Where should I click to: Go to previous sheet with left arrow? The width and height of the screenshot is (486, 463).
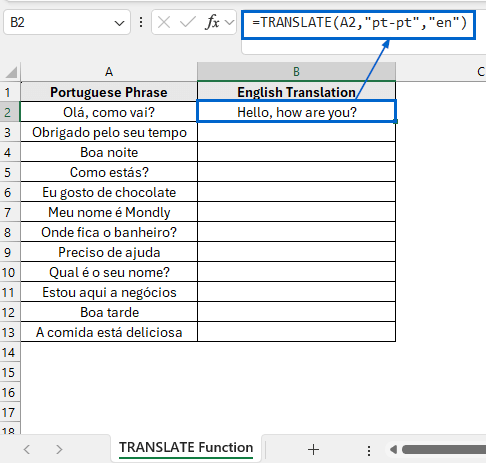(27, 449)
